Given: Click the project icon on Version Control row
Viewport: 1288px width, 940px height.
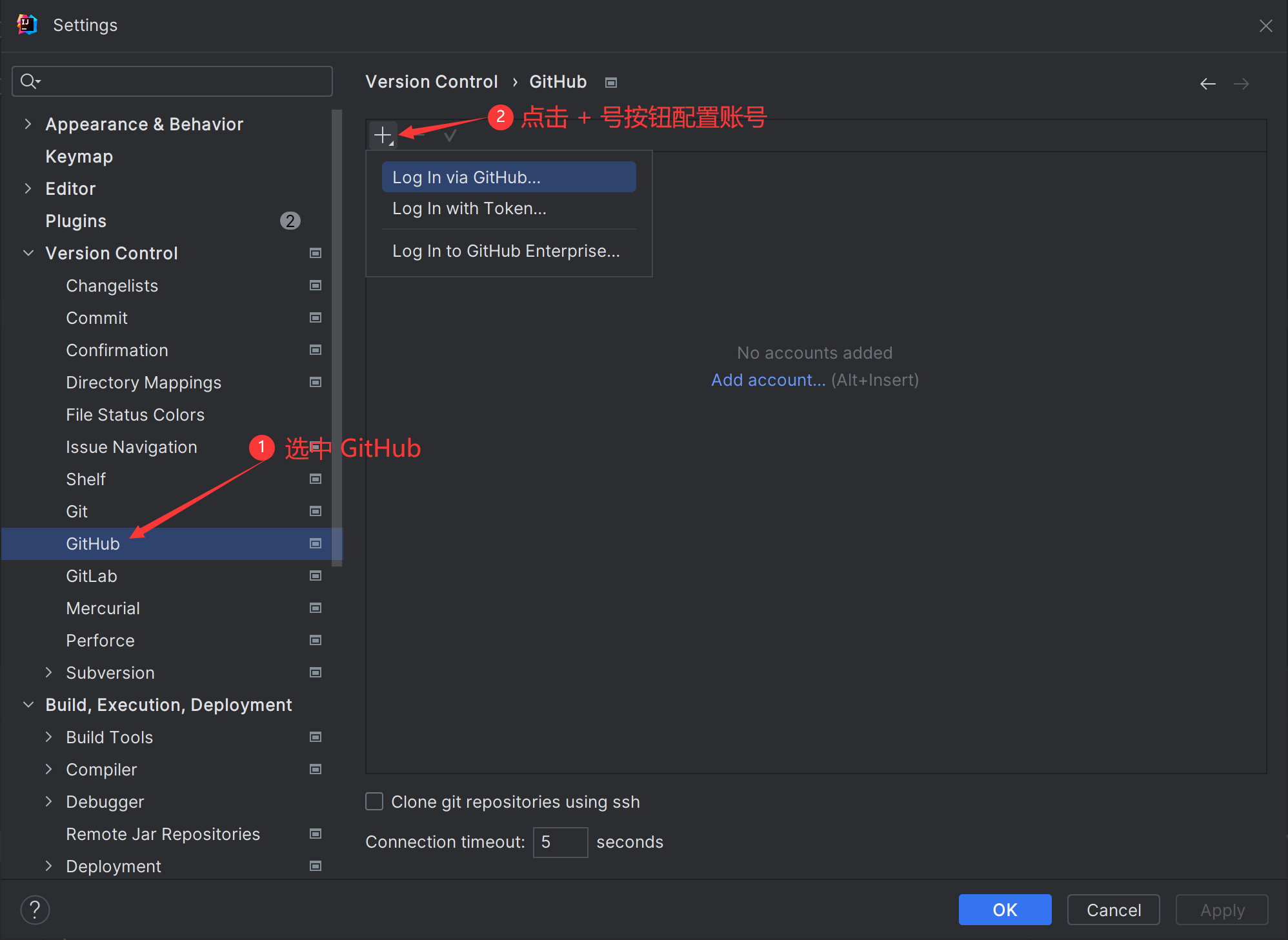Looking at the screenshot, I should click(x=316, y=253).
